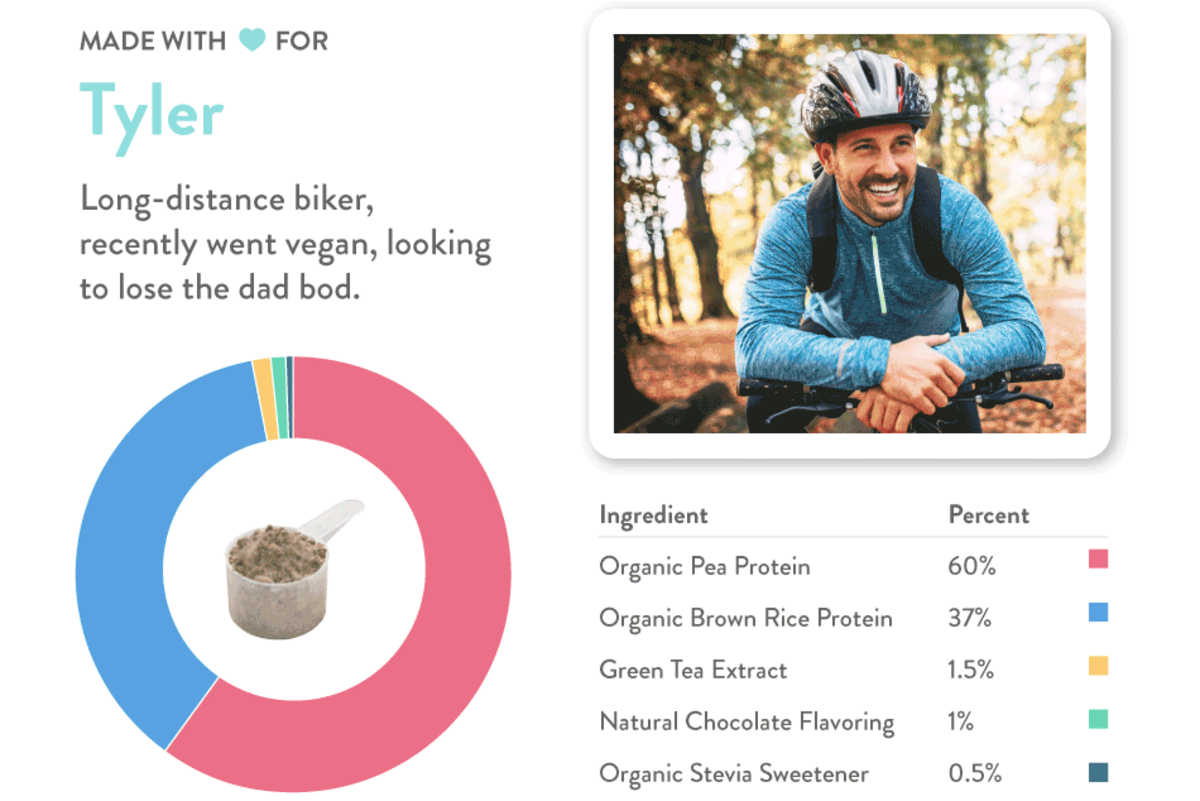1200x801 pixels.
Task: Click the 60% percentage value
Action: pos(972,567)
